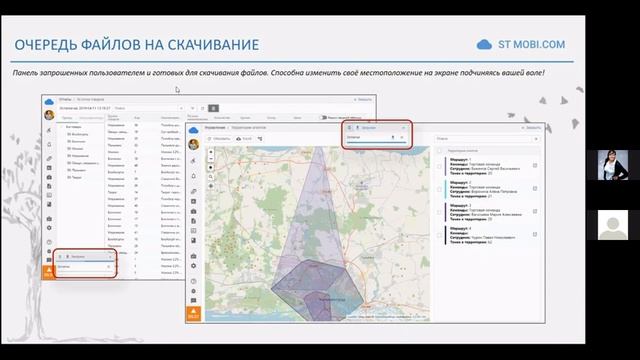Open the chat icon in map window sidebar
This screenshot has height=360, width=640.
[193, 301]
